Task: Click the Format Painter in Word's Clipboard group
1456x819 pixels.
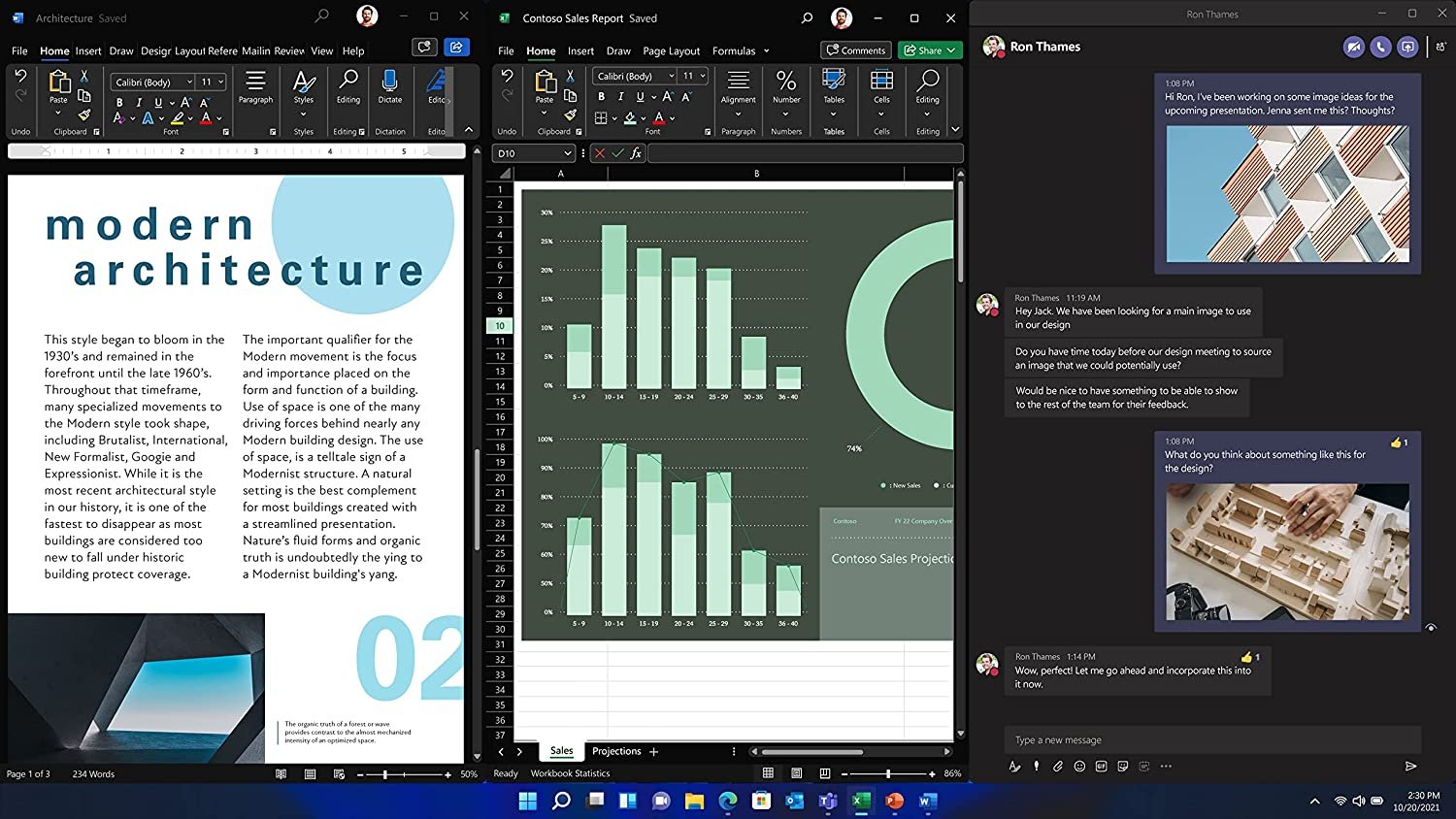Action: (x=84, y=116)
